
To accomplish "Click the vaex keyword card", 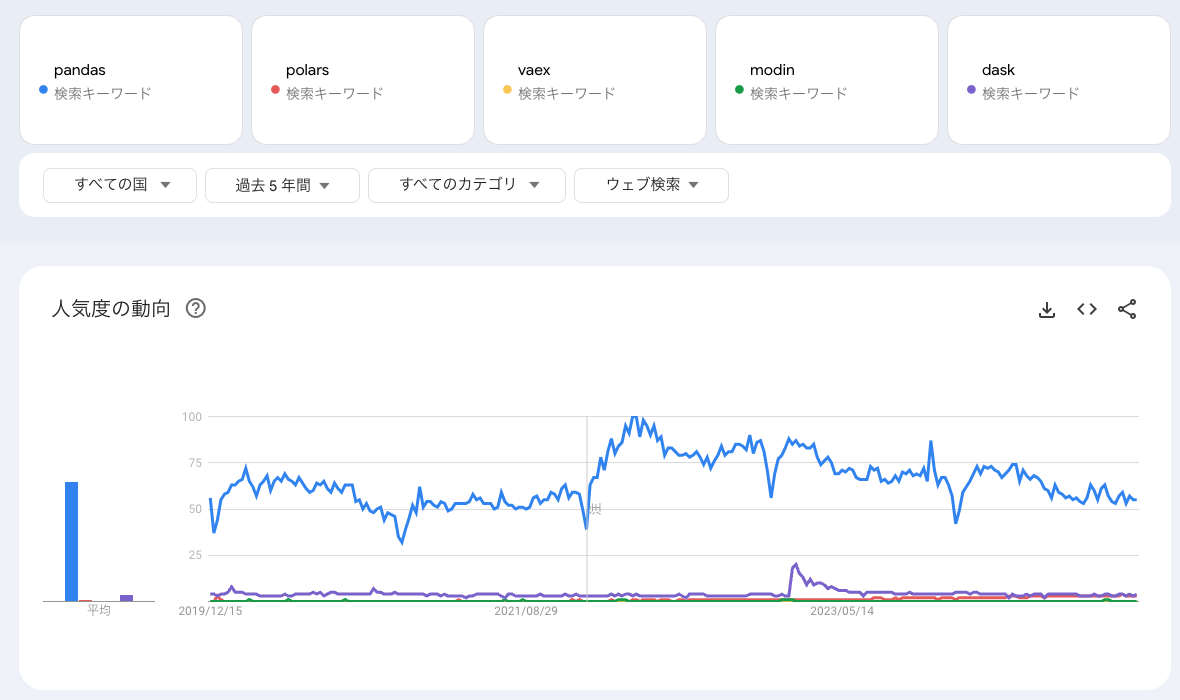I will [594, 80].
